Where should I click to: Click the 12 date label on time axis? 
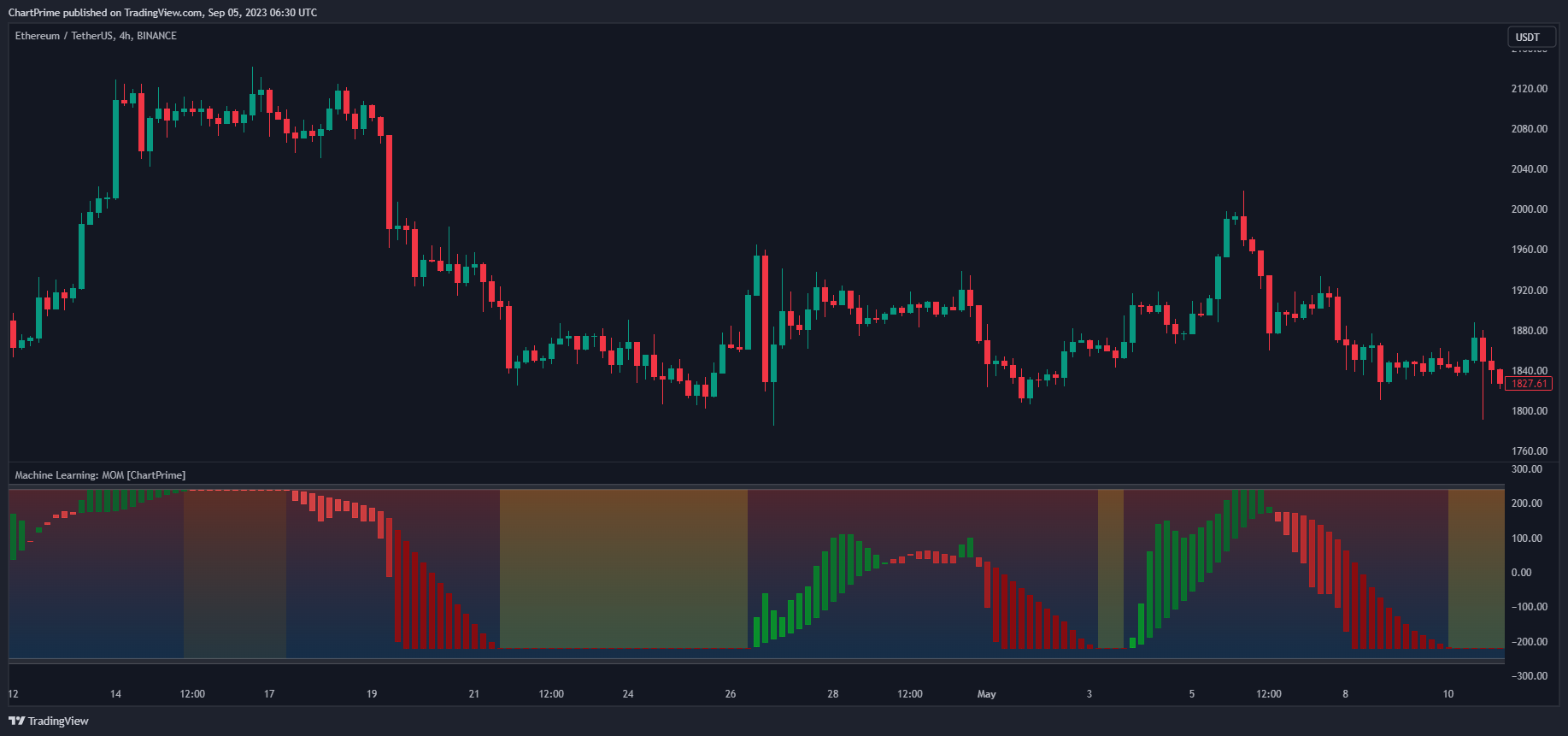point(13,694)
